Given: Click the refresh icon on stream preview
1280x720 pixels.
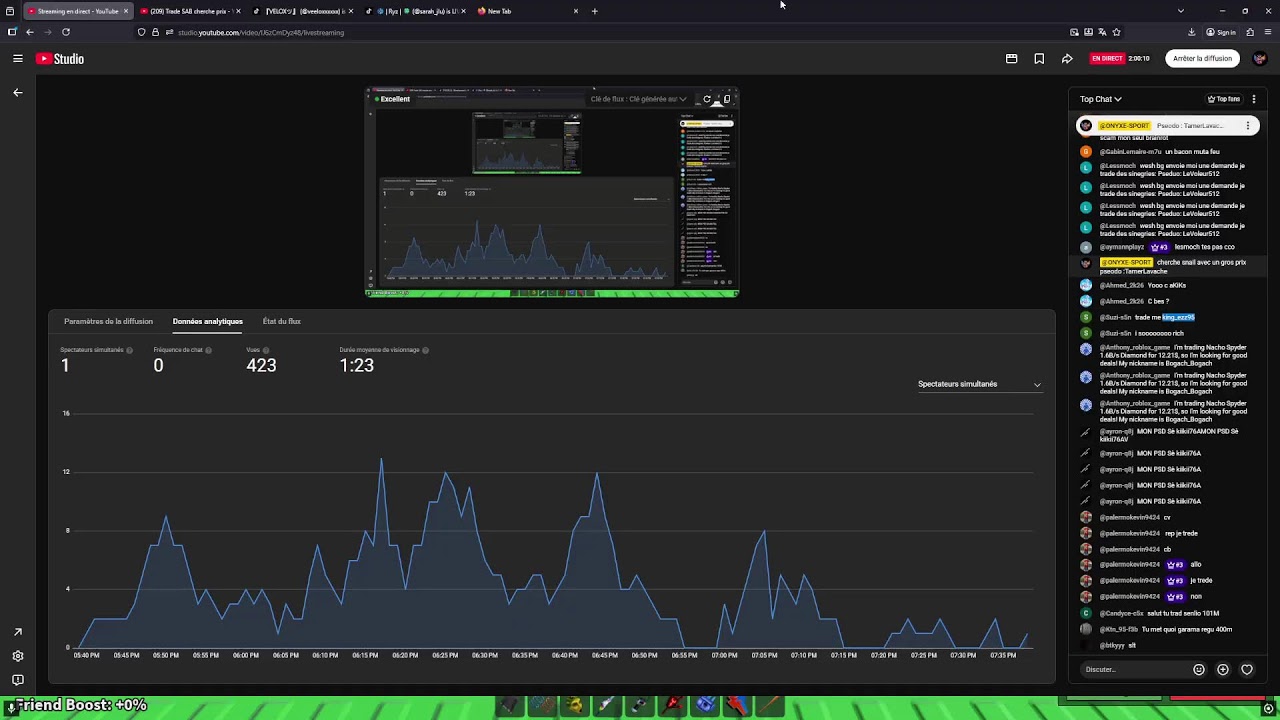Looking at the screenshot, I should click(707, 99).
